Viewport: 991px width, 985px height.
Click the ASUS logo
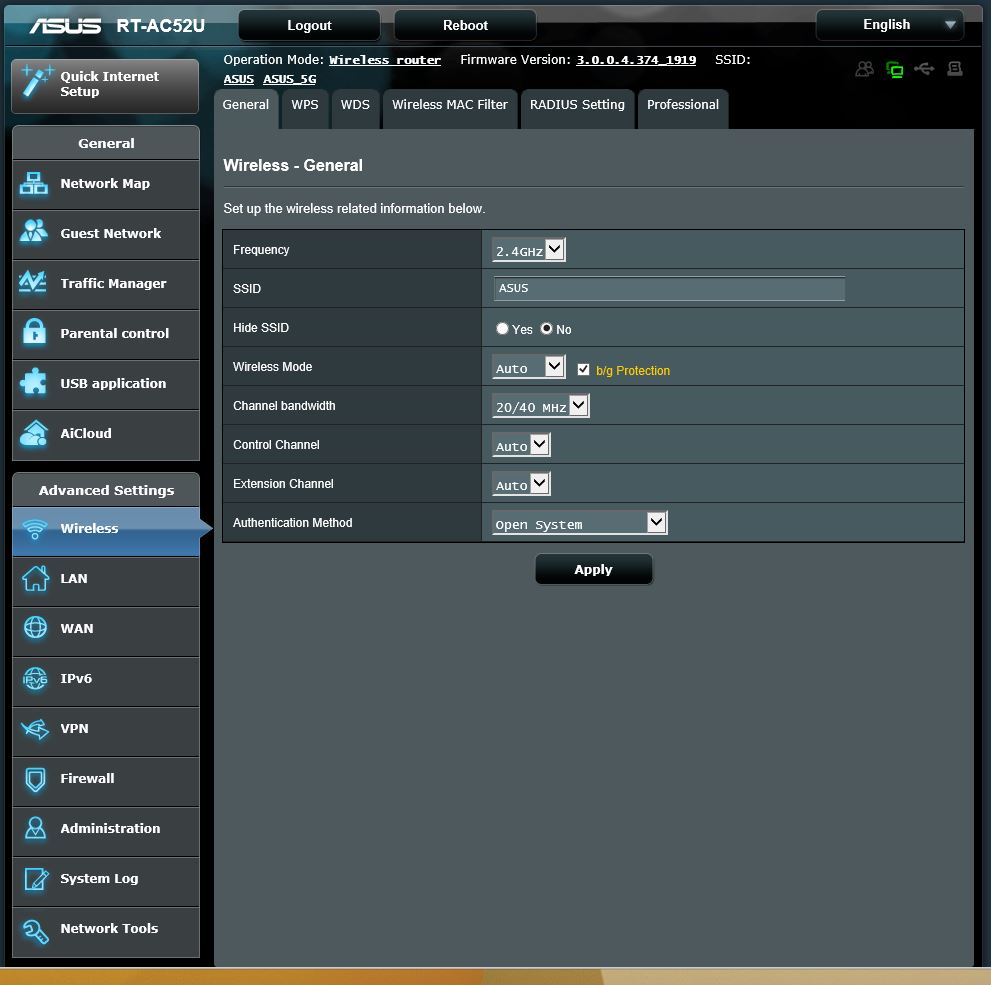tap(65, 25)
